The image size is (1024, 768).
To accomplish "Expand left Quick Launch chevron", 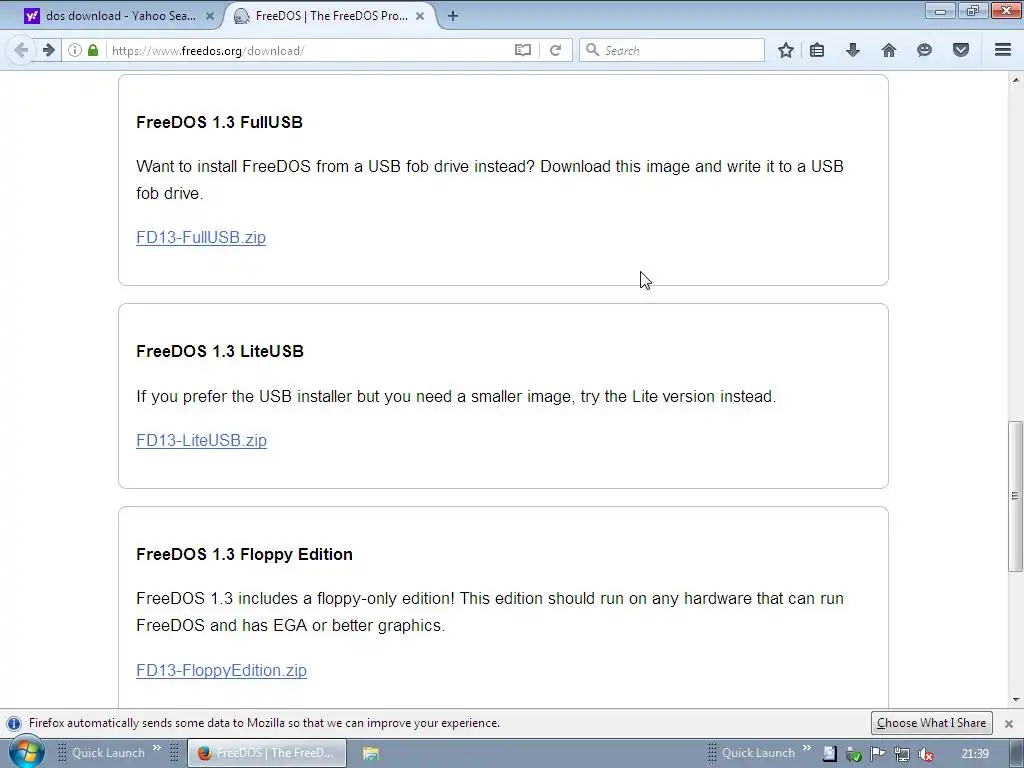I will [157, 748].
